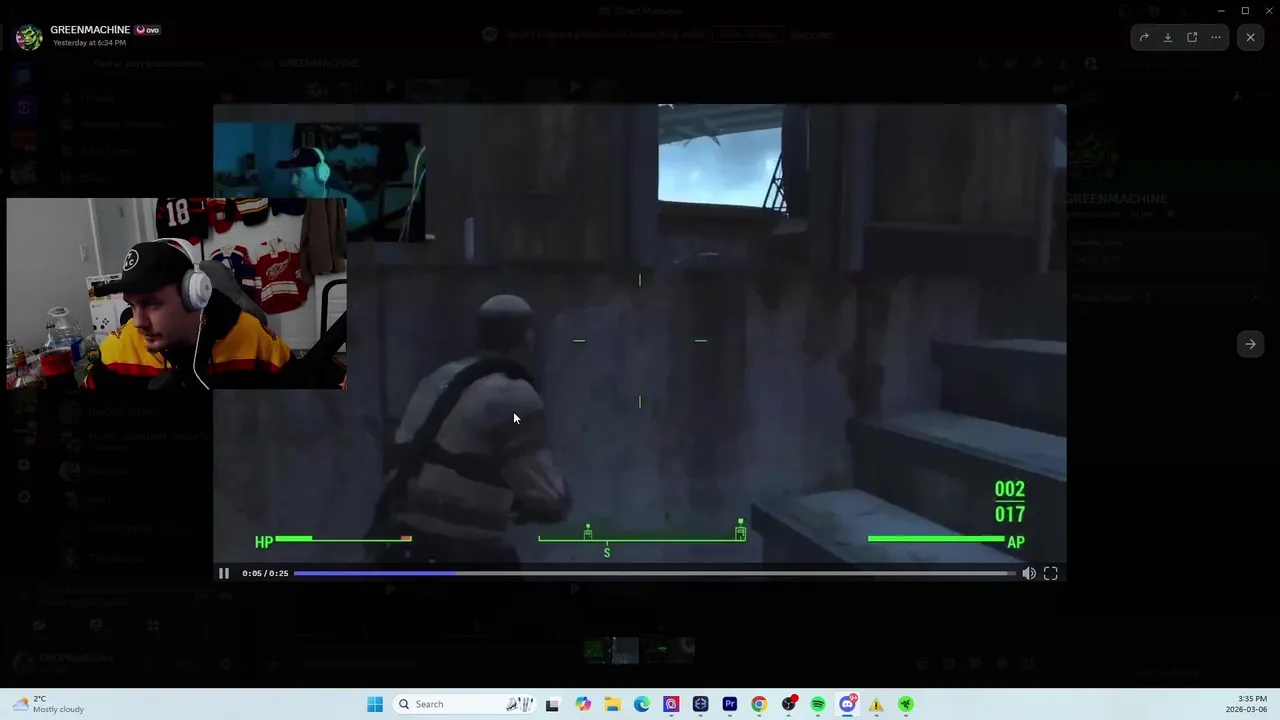
Task: Close the media viewer with X
Action: (x=1251, y=37)
